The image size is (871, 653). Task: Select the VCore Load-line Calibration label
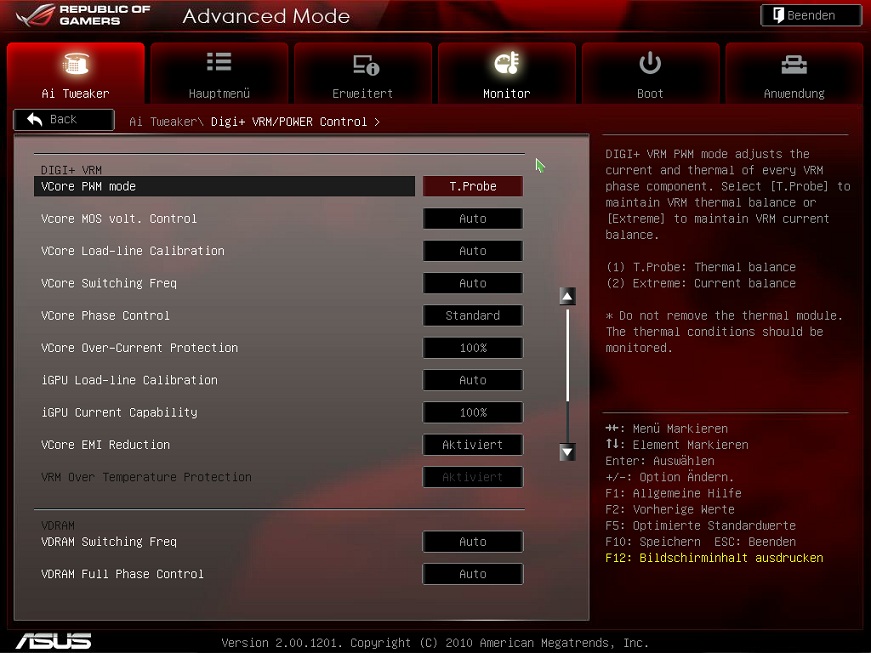pos(133,251)
